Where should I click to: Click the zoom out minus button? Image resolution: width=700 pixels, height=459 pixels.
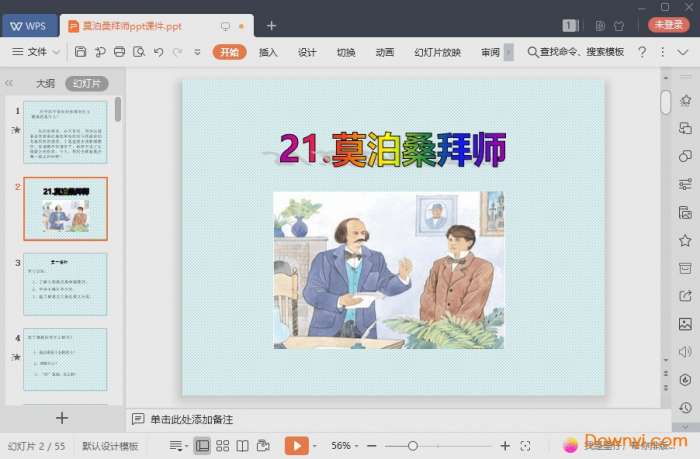point(371,446)
